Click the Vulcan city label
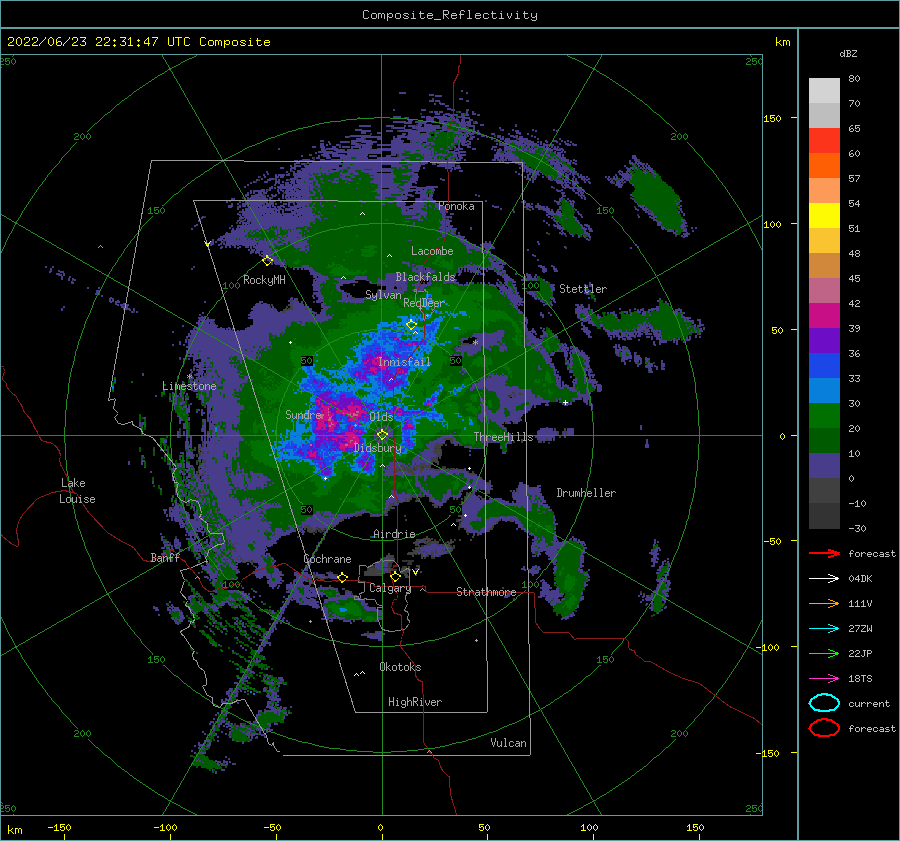Image resolution: width=900 pixels, height=841 pixels. coord(509,743)
